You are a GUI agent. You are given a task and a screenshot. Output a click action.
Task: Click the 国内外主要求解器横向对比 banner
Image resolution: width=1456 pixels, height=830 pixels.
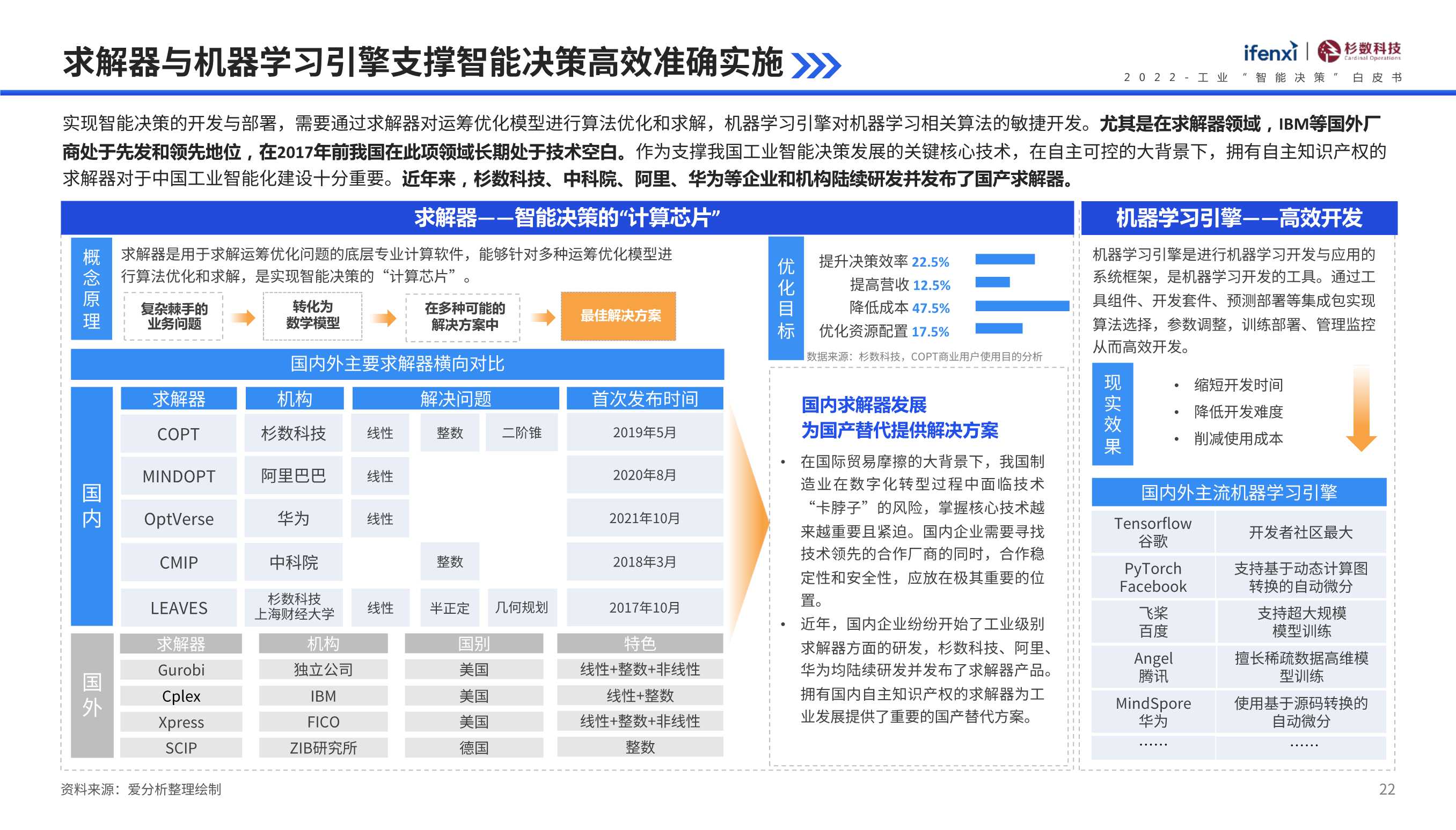397,364
